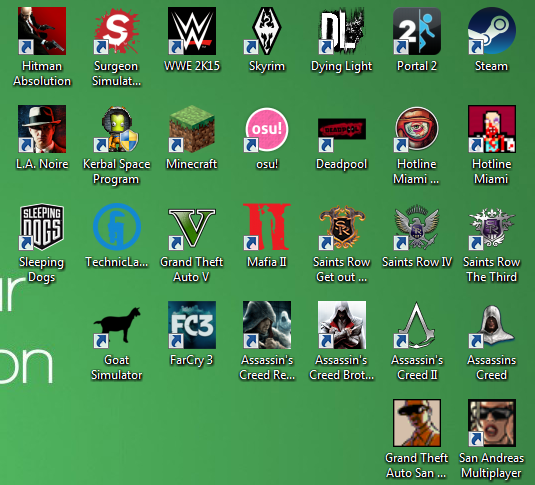The width and height of the screenshot is (535, 485).
Task: Select the Portal 2 icon
Action: pyautogui.click(x=417, y=31)
